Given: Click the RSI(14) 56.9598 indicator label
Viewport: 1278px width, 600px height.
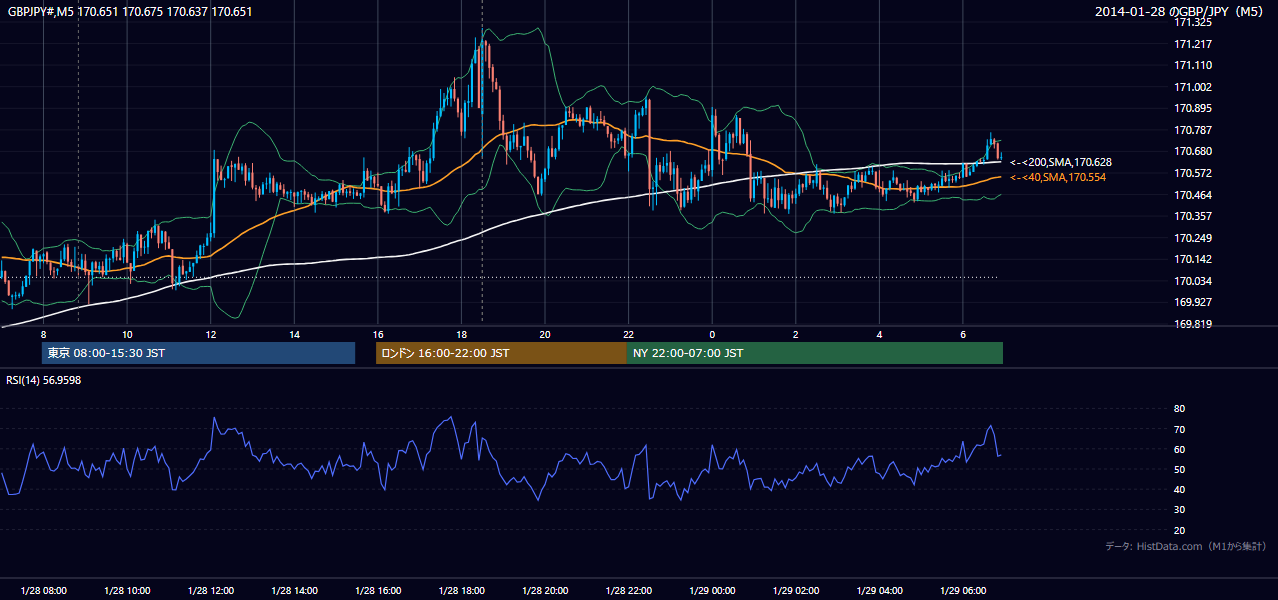Looking at the screenshot, I should click(43, 380).
